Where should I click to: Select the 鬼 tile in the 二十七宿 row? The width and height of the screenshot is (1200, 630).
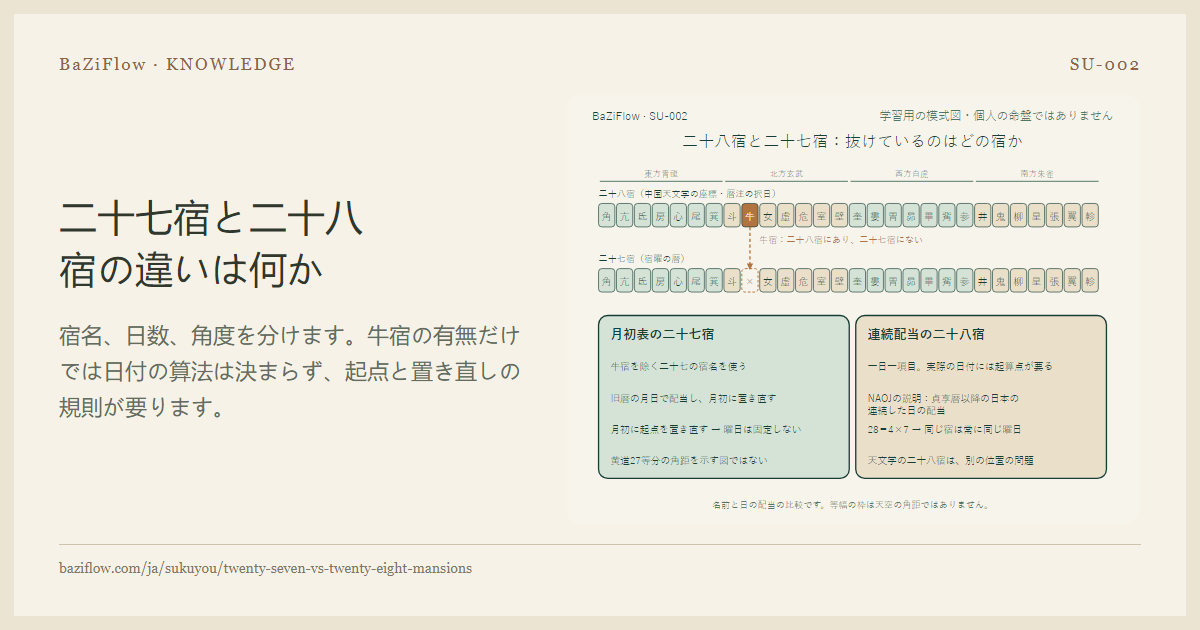[x=1000, y=281]
